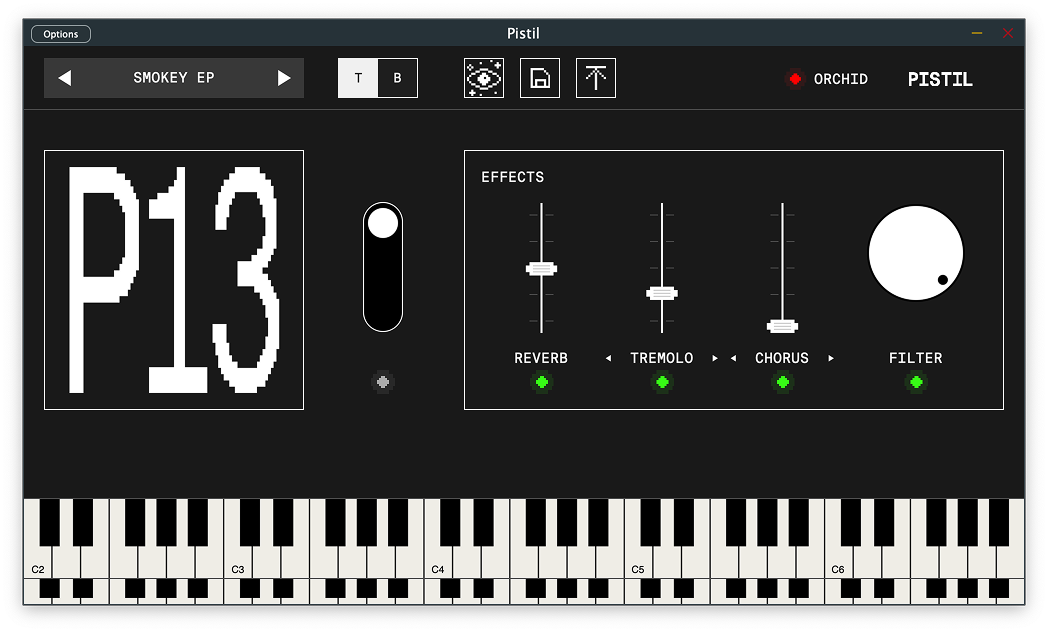
Task: Save preset with the floppy disk icon
Action: (x=540, y=78)
